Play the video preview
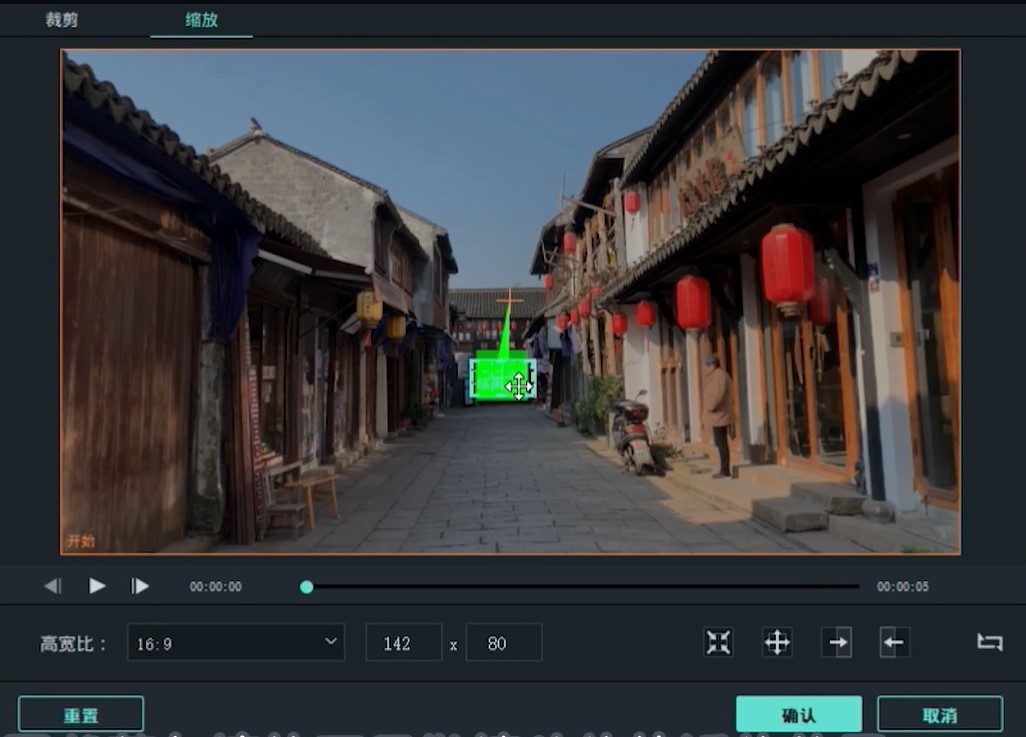 click(96, 585)
